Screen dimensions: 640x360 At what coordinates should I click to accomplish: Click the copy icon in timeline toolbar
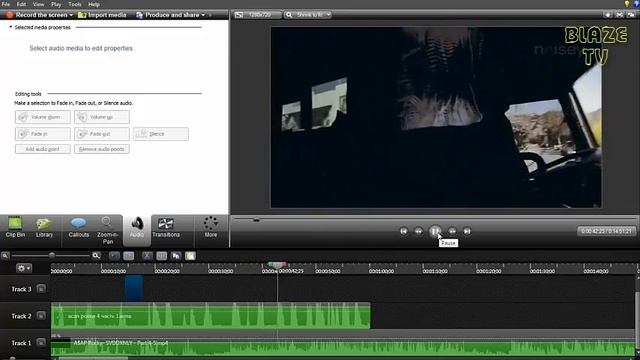click(x=176, y=256)
